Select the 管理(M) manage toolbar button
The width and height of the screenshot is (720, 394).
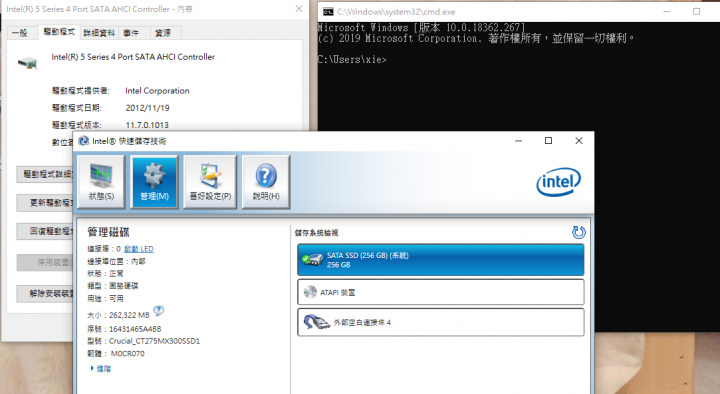click(154, 182)
